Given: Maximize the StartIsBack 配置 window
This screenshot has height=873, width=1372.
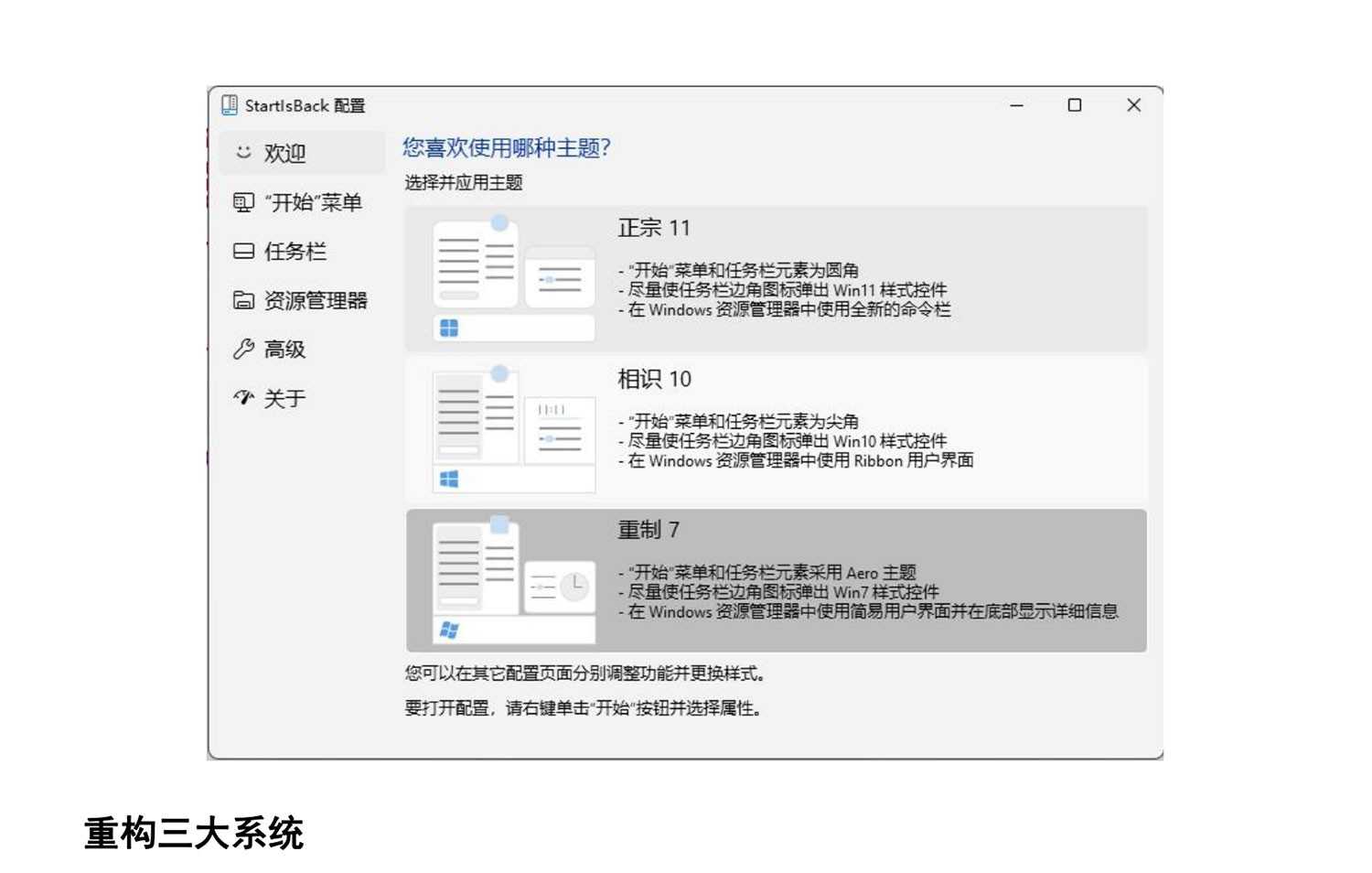Looking at the screenshot, I should click(1075, 105).
